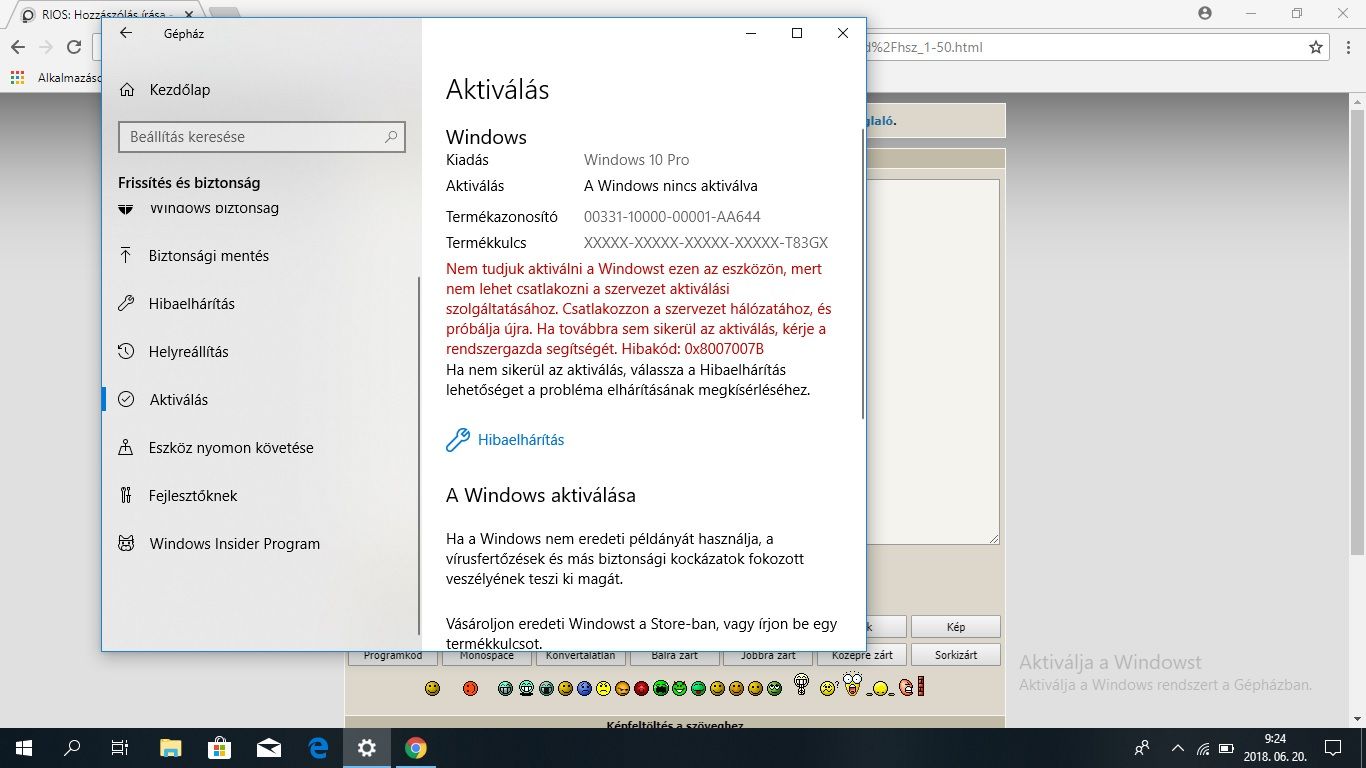
Task: Open Mail app from the taskbar
Action: coord(268,748)
